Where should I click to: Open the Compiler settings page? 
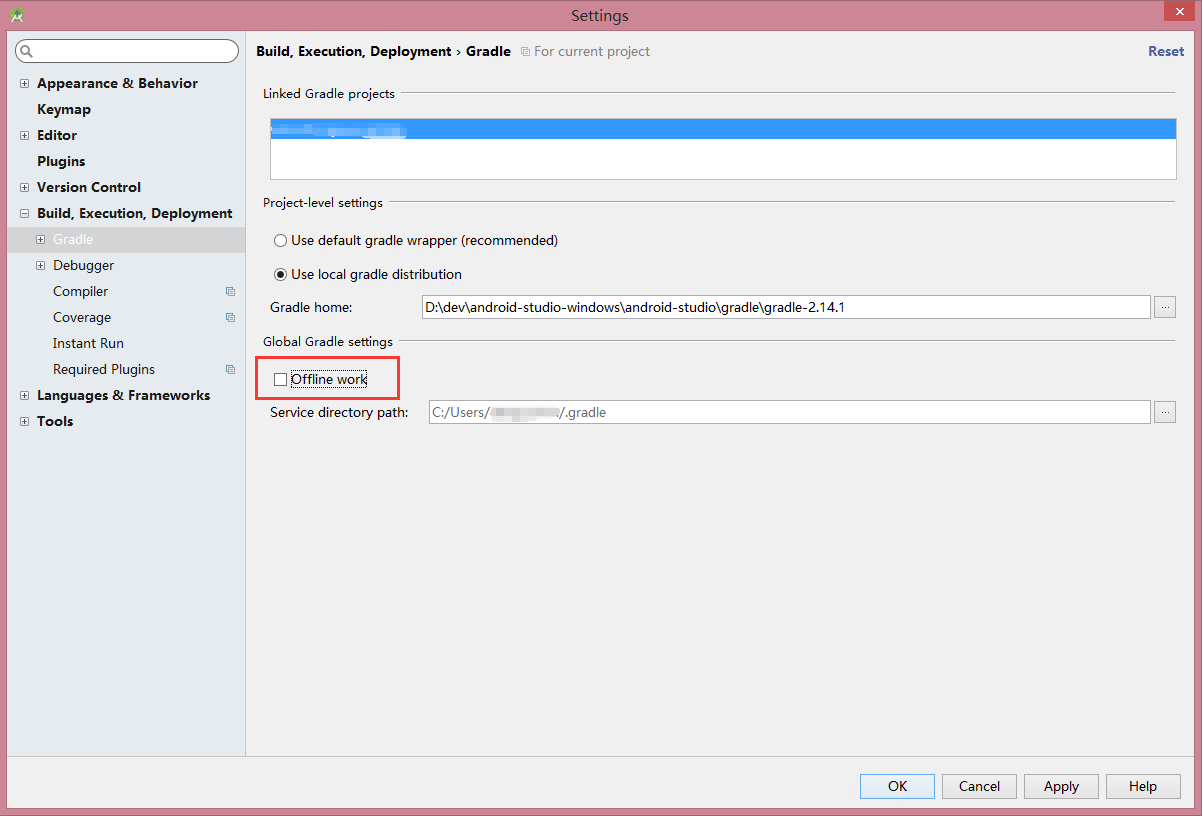(x=80, y=292)
